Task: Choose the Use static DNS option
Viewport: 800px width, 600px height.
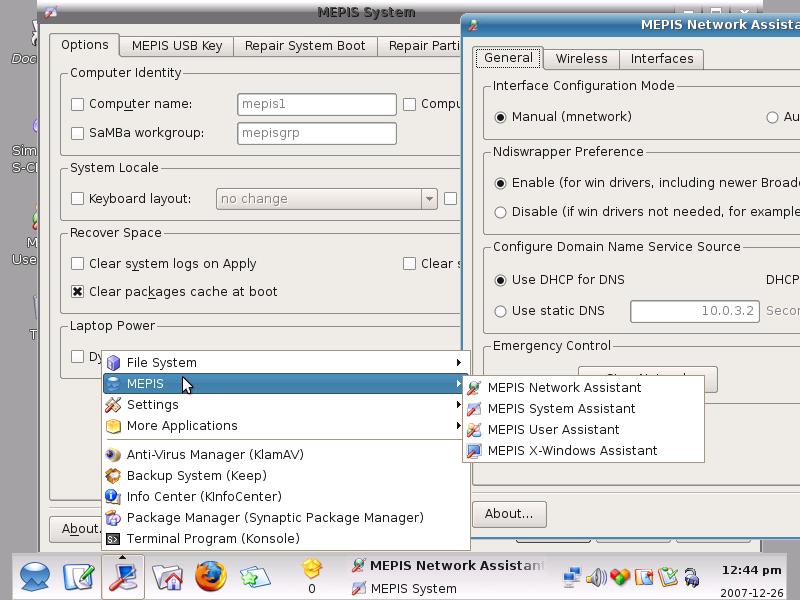Action: tap(501, 311)
